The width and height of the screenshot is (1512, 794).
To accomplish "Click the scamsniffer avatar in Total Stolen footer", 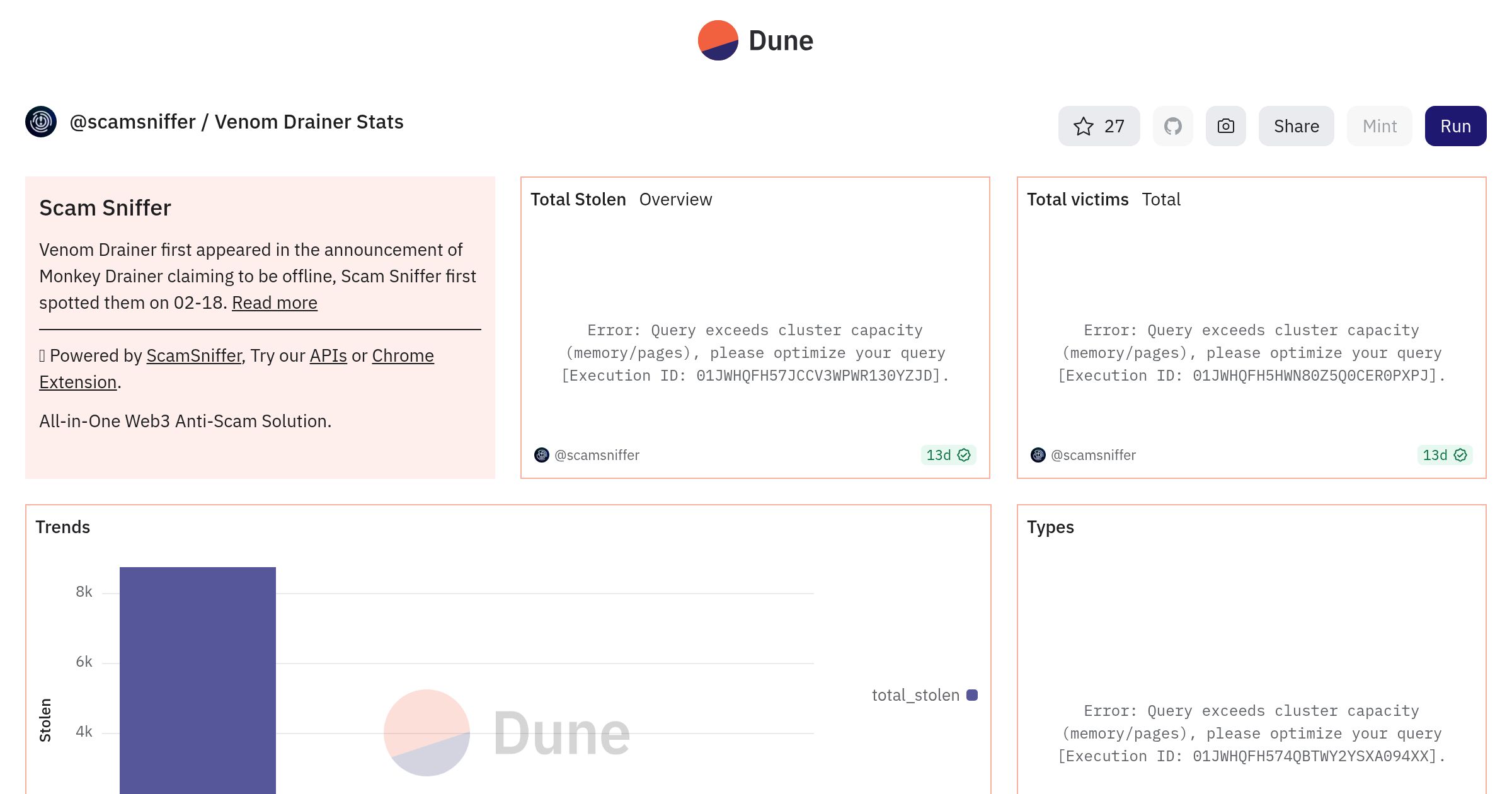I will (x=542, y=455).
